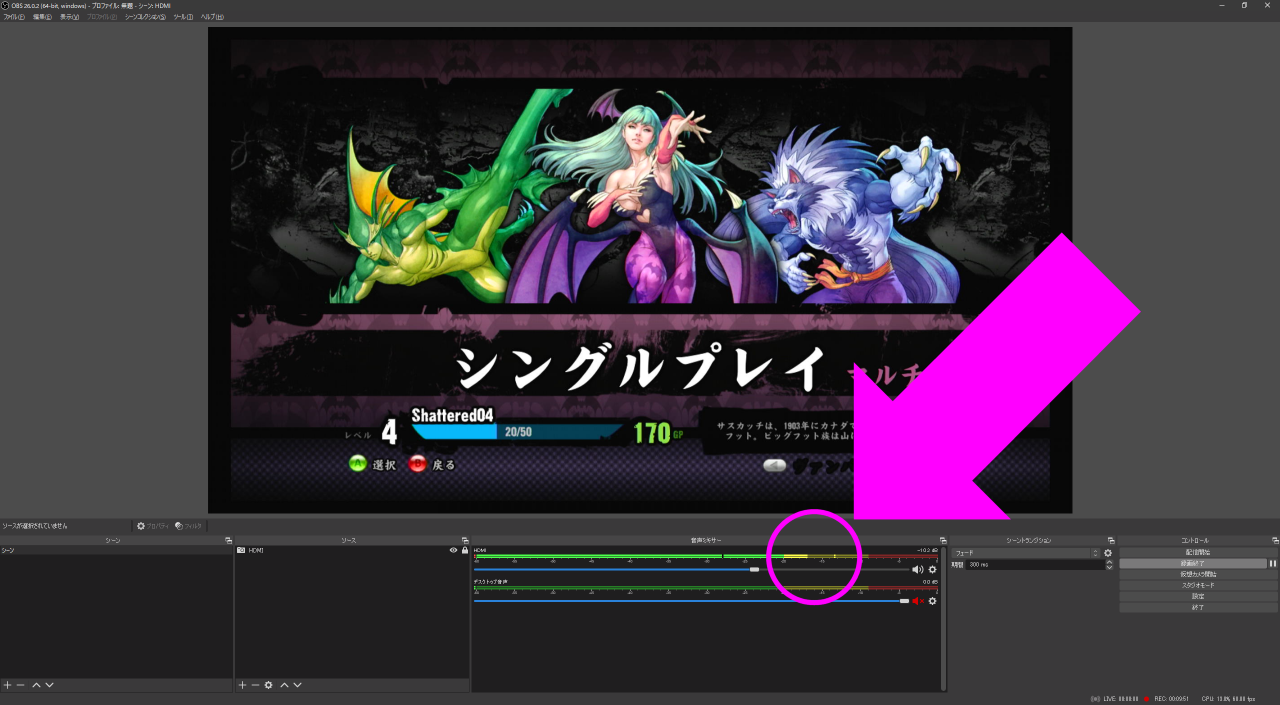Viewport: 1280px width, 705px height.
Task: Pop out the 音声ミキサー dock panel
Action: coord(942,540)
